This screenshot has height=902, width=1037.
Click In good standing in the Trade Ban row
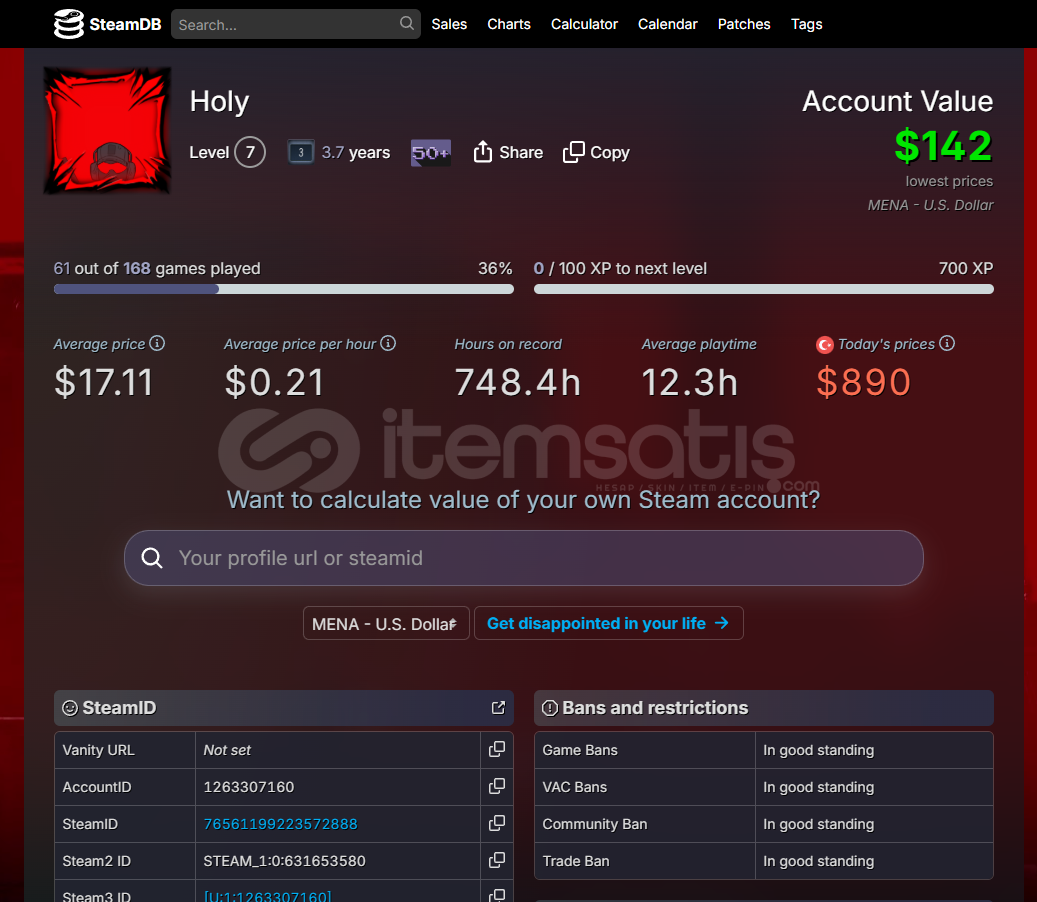(x=818, y=861)
